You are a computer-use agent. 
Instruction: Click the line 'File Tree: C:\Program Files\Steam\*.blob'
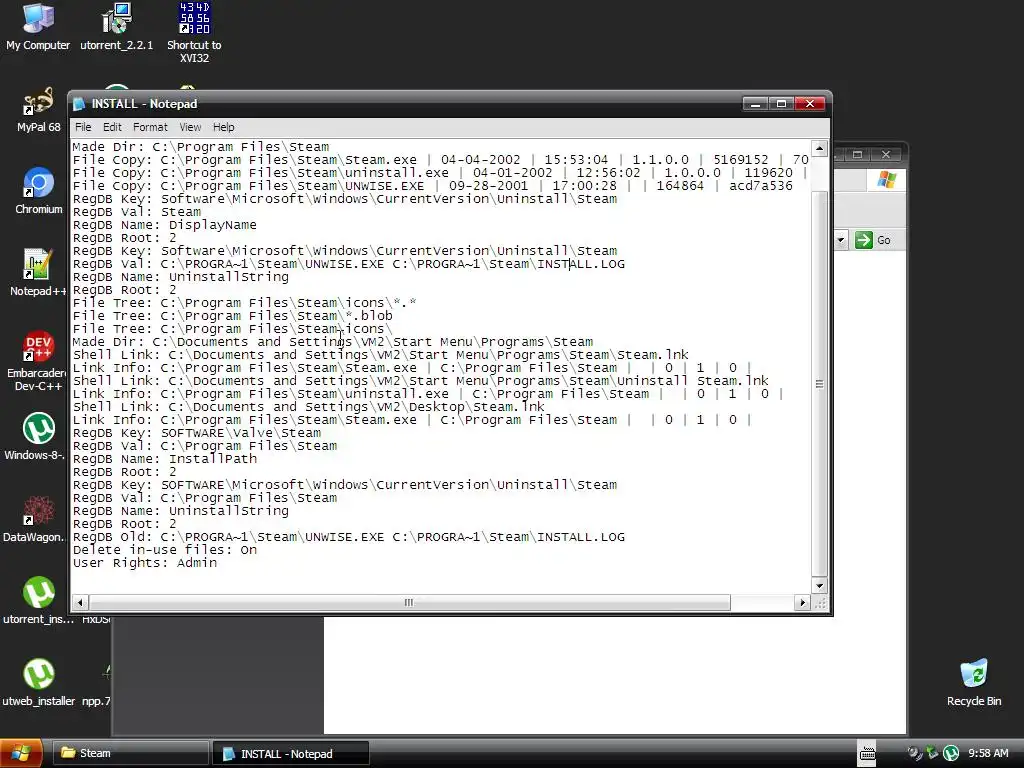[232, 315]
